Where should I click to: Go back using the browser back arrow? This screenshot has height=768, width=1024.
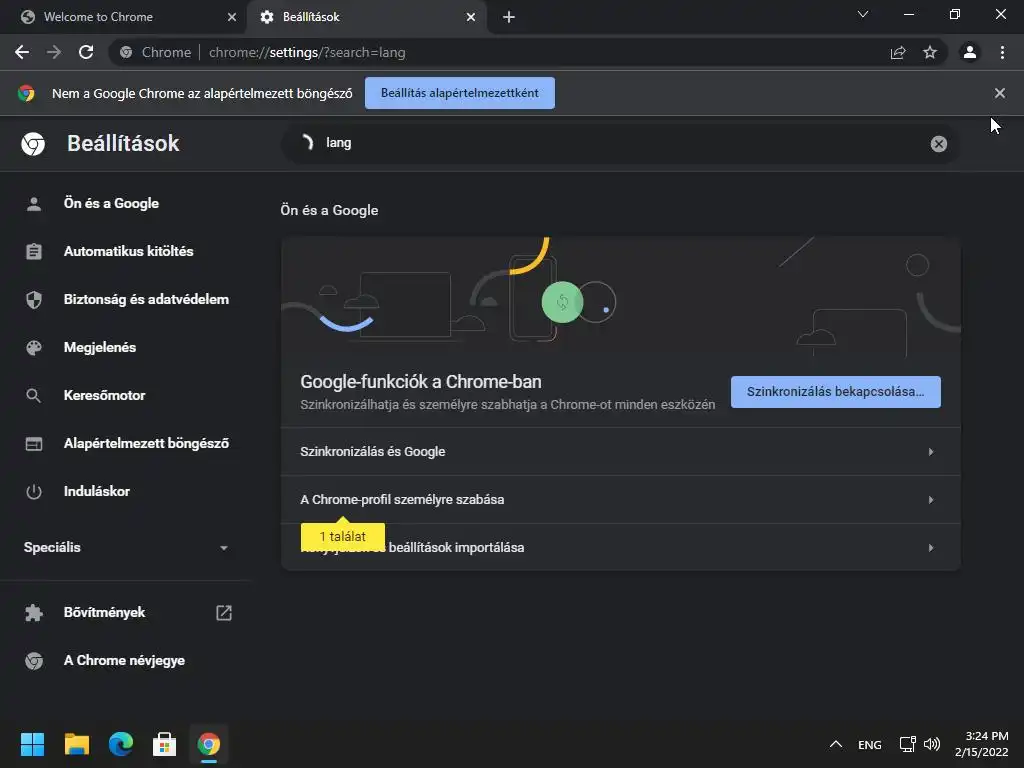point(22,52)
